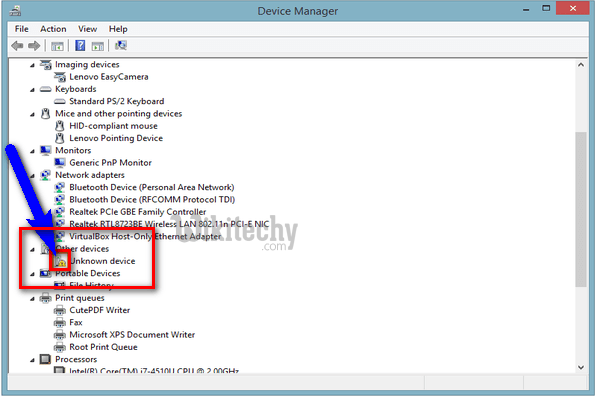Select Generic PnP Monitor label
This screenshot has height=396, width=595.
110,163
